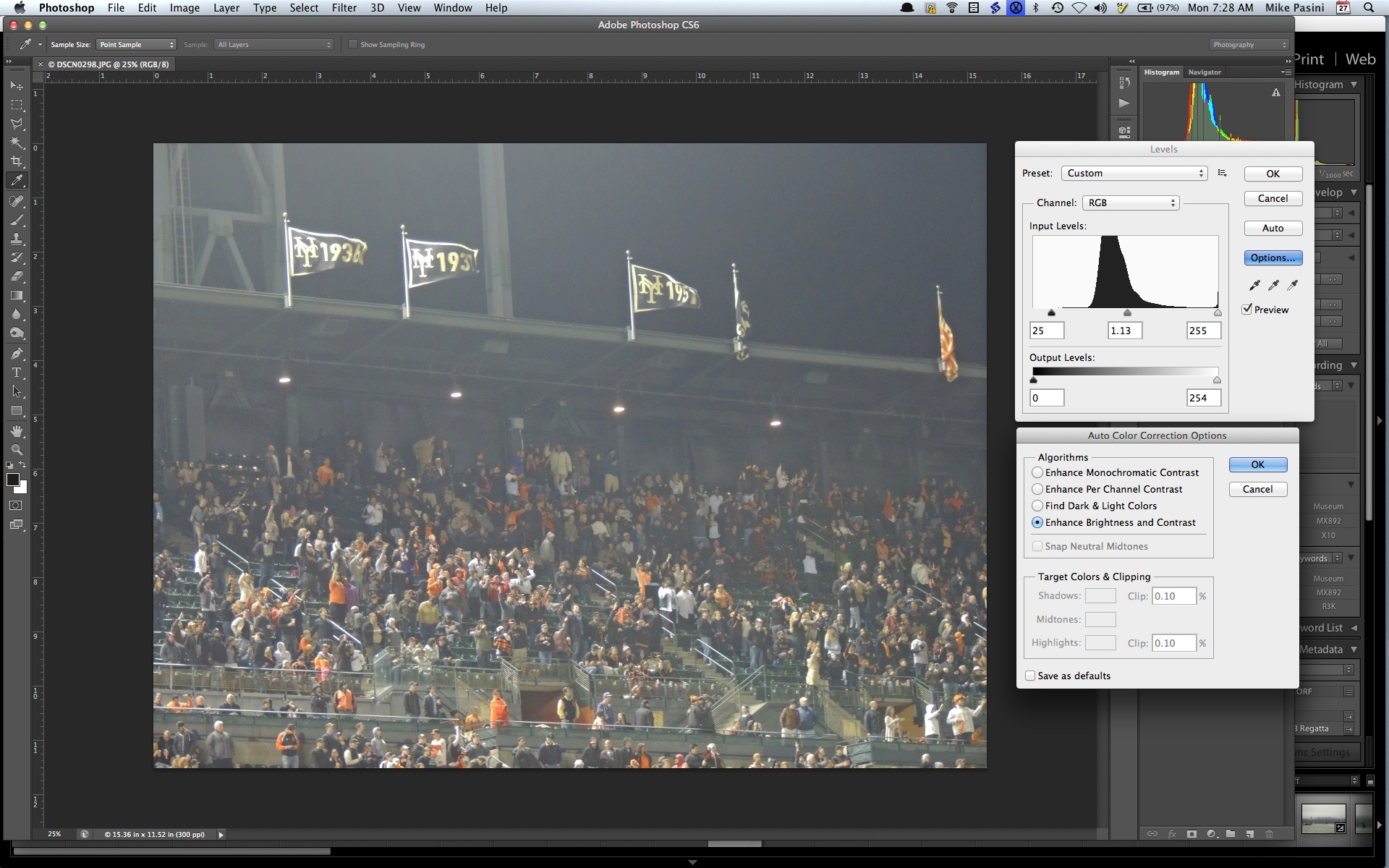Open the Photography workspace dropdown

coord(1249,45)
